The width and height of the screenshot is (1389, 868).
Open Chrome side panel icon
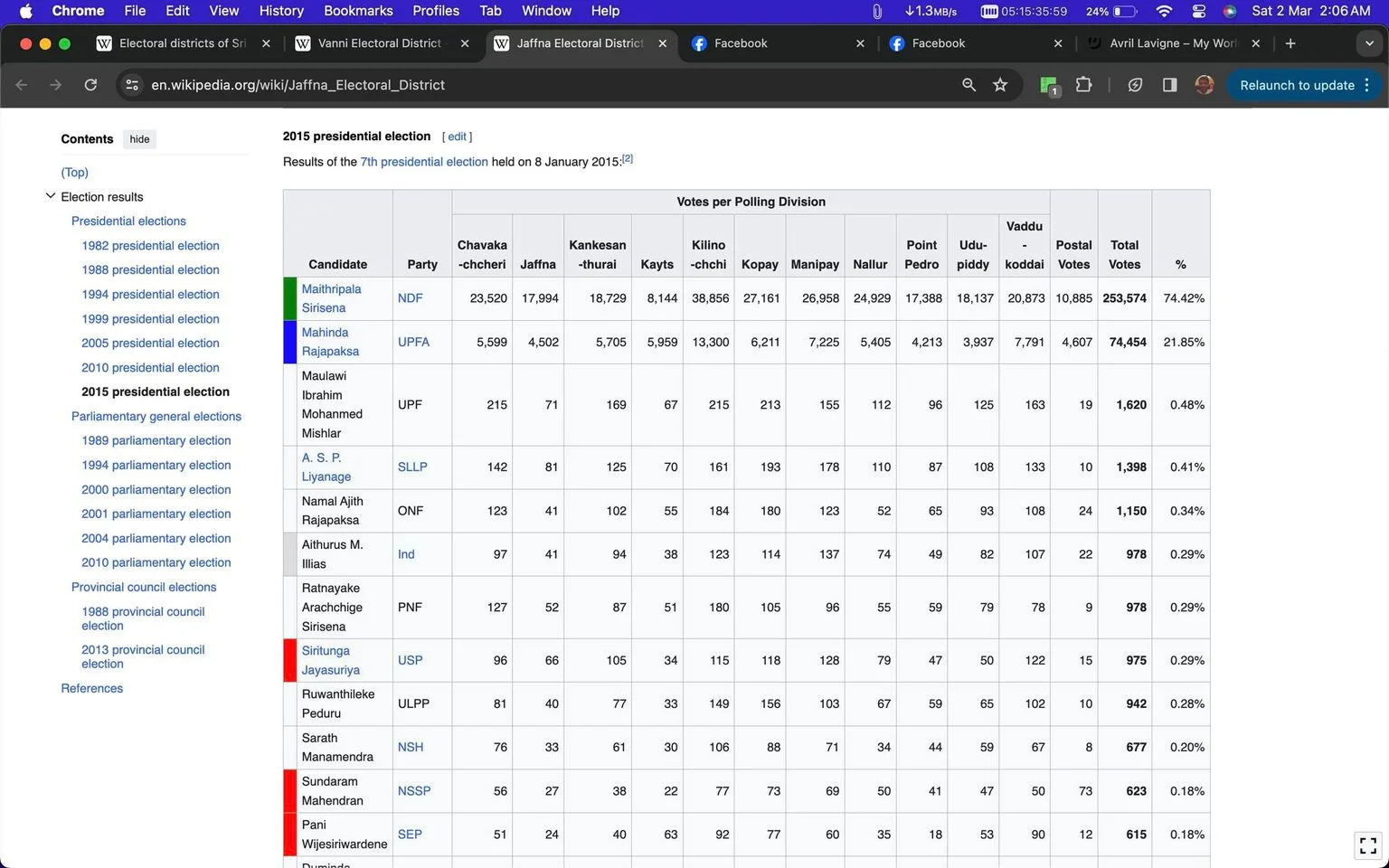pos(1169,85)
